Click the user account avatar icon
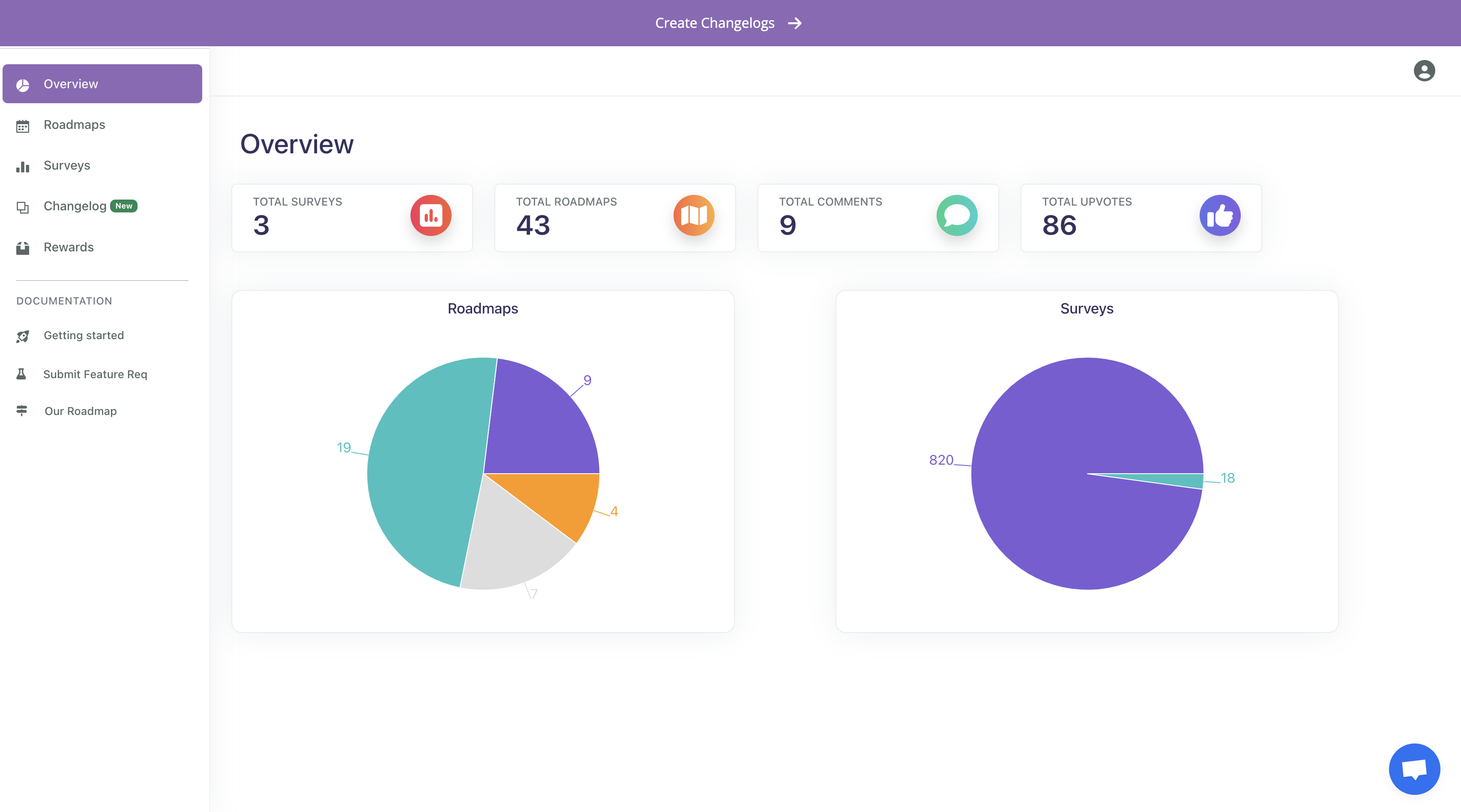Viewport: 1461px width, 812px height. pyautogui.click(x=1424, y=71)
